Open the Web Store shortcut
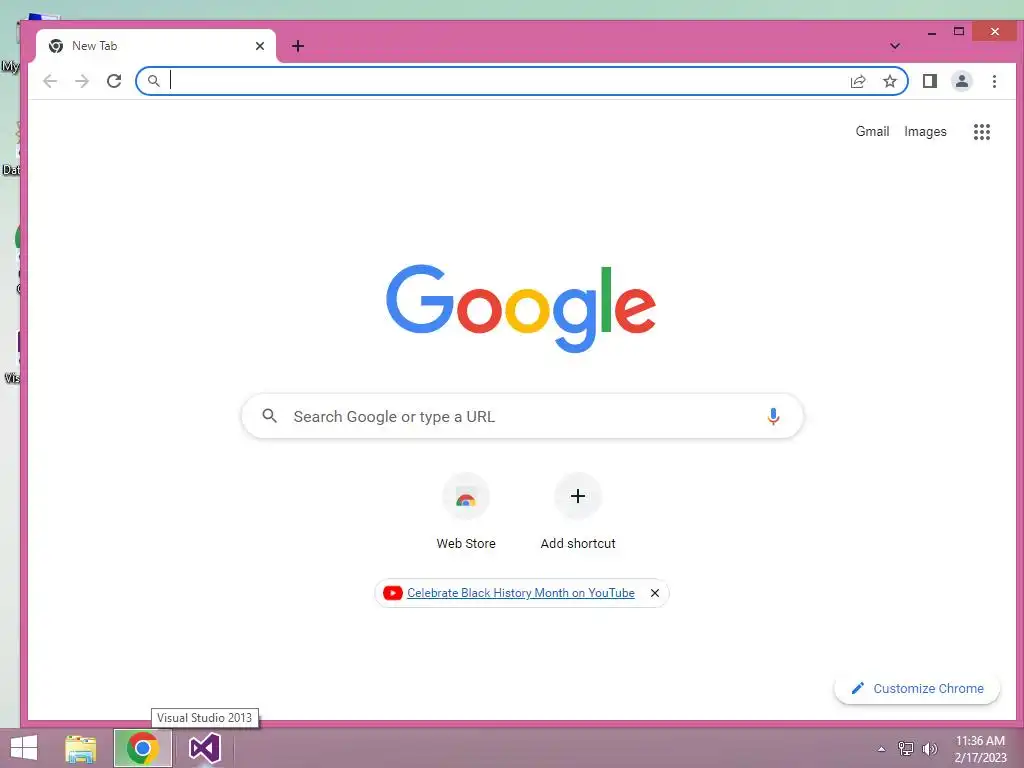This screenshot has height=768, width=1024. pyautogui.click(x=466, y=513)
